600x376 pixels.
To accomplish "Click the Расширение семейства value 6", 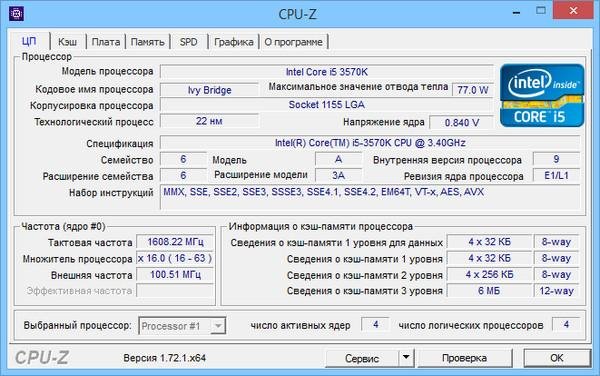I will click(x=183, y=176).
